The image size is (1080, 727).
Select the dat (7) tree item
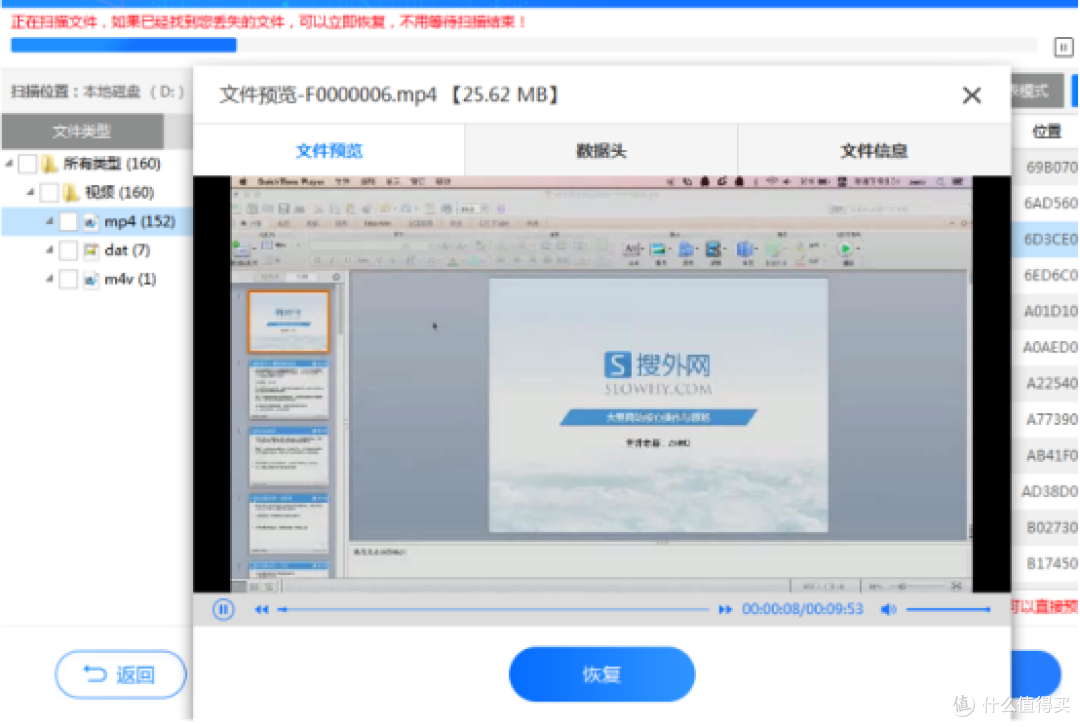(x=127, y=250)
